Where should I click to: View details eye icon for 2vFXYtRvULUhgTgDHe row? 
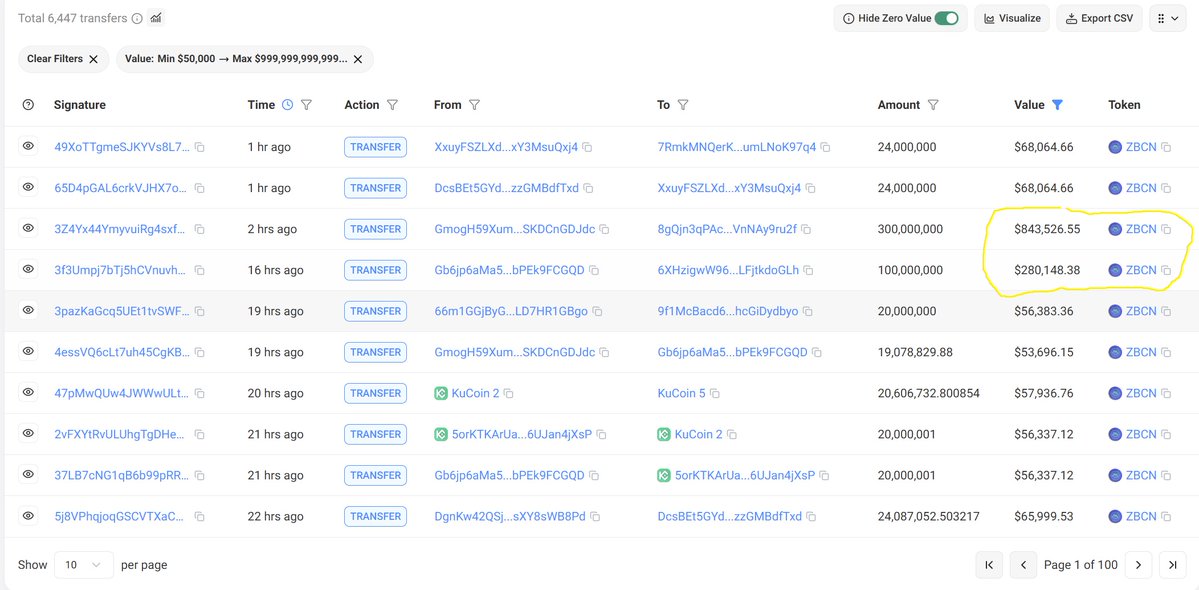point(28,433)
